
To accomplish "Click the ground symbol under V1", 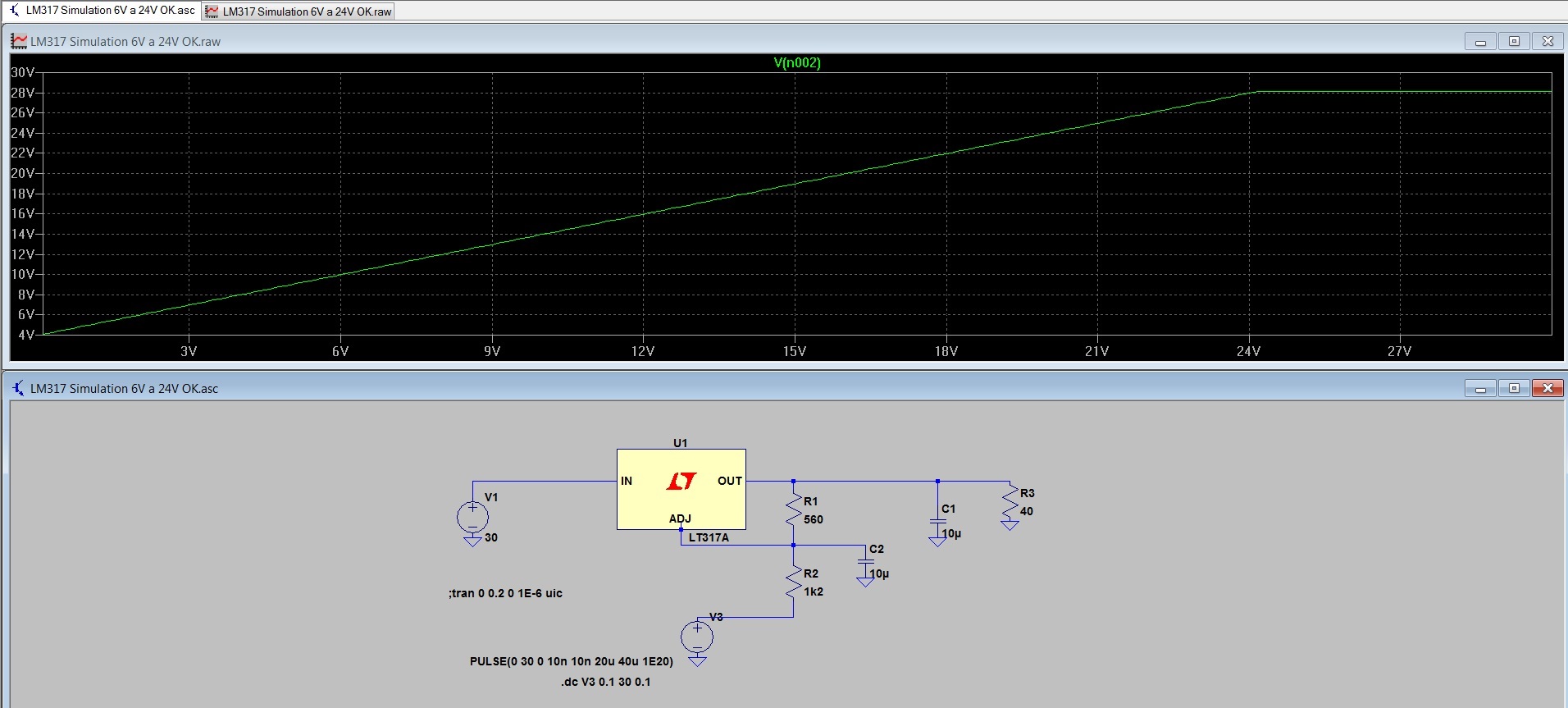I will click(x=472, y=541).
